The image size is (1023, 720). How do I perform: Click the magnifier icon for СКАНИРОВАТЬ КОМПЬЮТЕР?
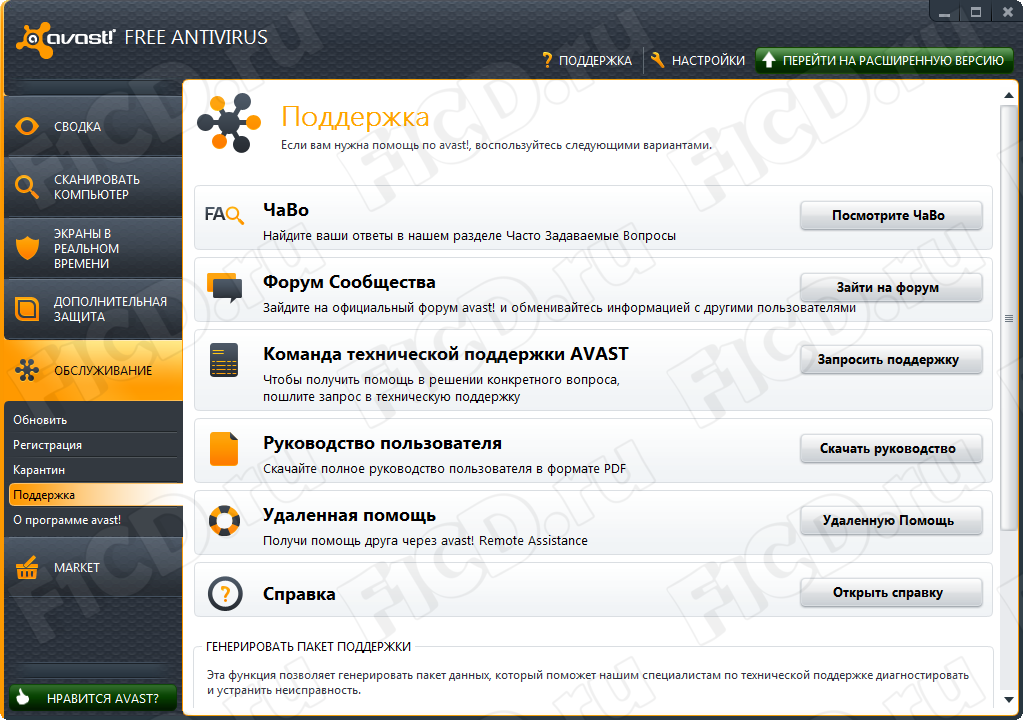click(x=27, y=187)
